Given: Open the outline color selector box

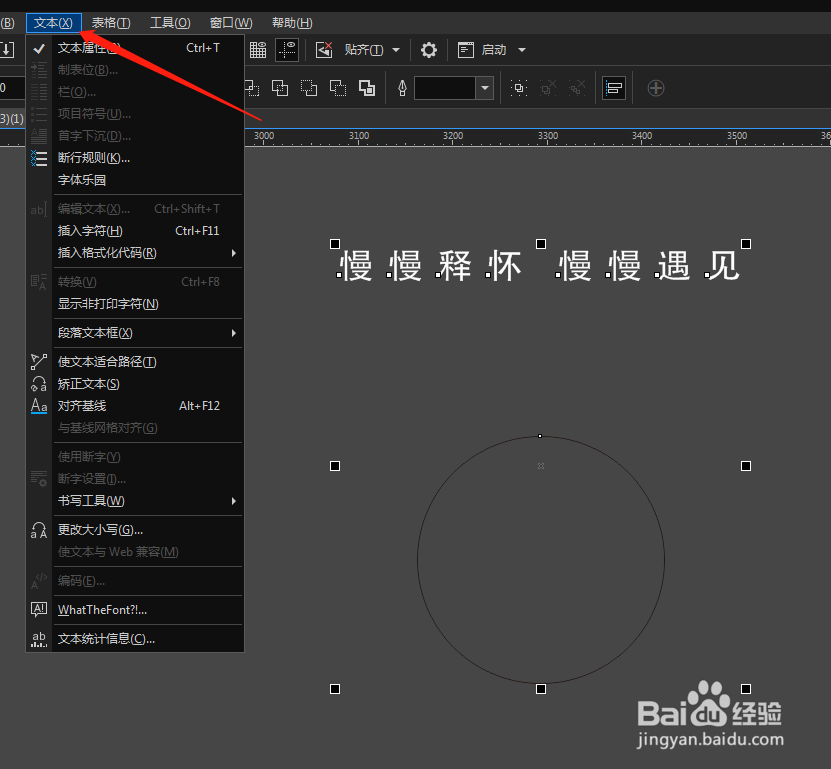Looking at the screenshot, I should click(445, 88).
